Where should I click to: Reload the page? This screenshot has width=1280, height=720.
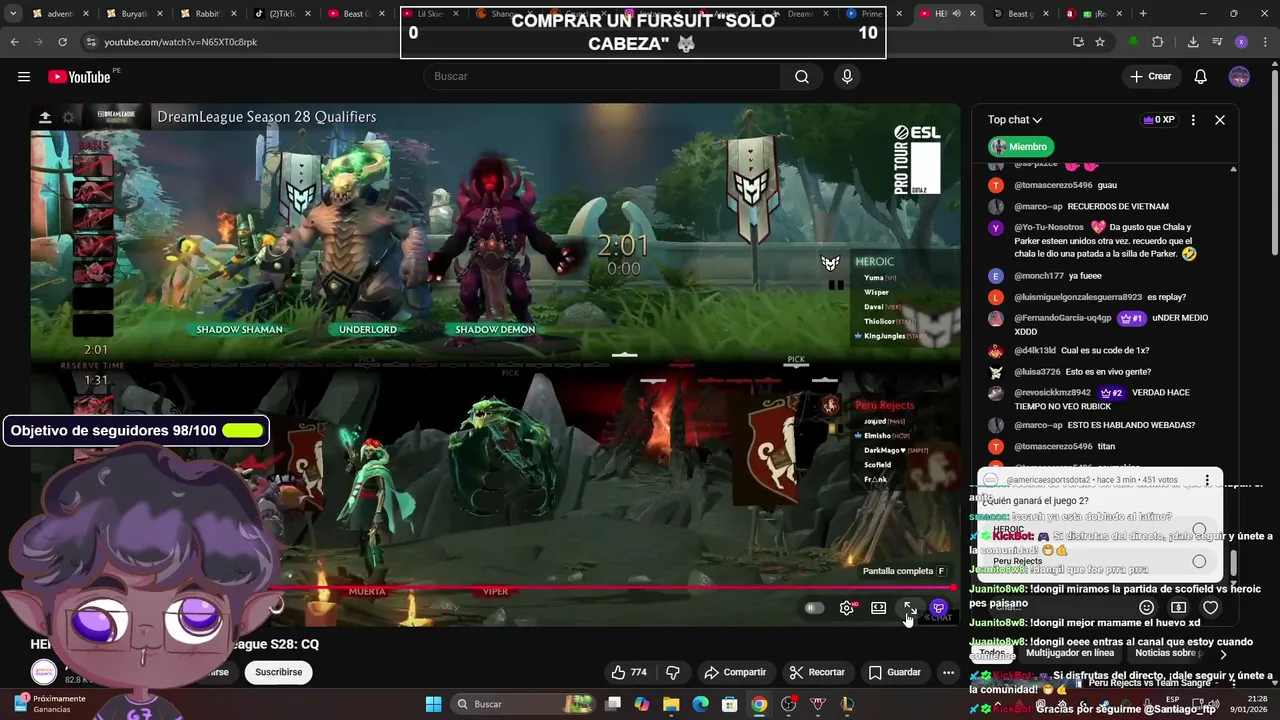point(62,42)
